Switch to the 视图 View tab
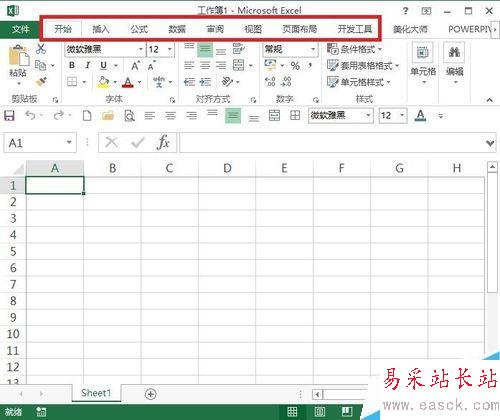Viewport: 500px width, 420px height. (x=253, y=29)
